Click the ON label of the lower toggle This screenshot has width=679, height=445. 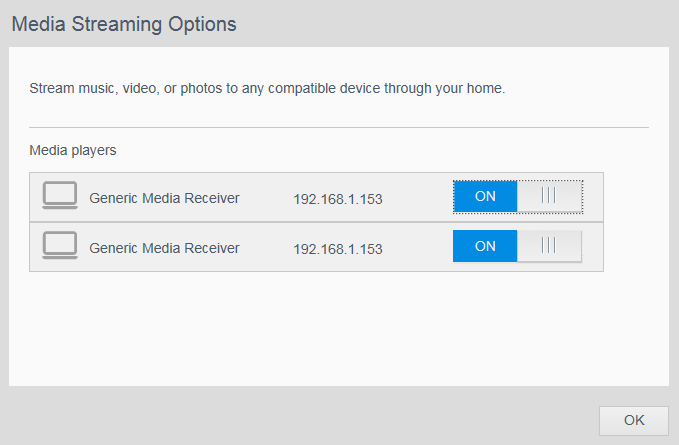(485, 246)
